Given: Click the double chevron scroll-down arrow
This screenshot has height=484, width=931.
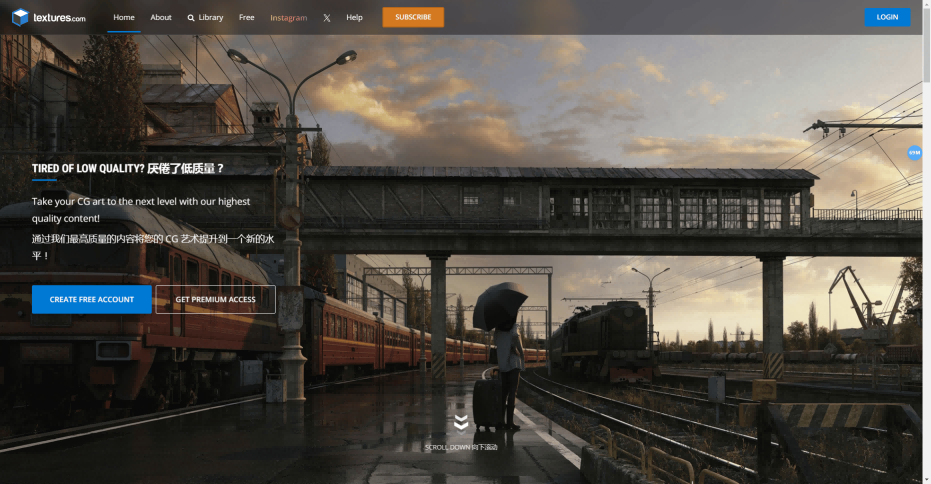Looking at the screenshot, I should pyautogui.click(x=460, y=423).
